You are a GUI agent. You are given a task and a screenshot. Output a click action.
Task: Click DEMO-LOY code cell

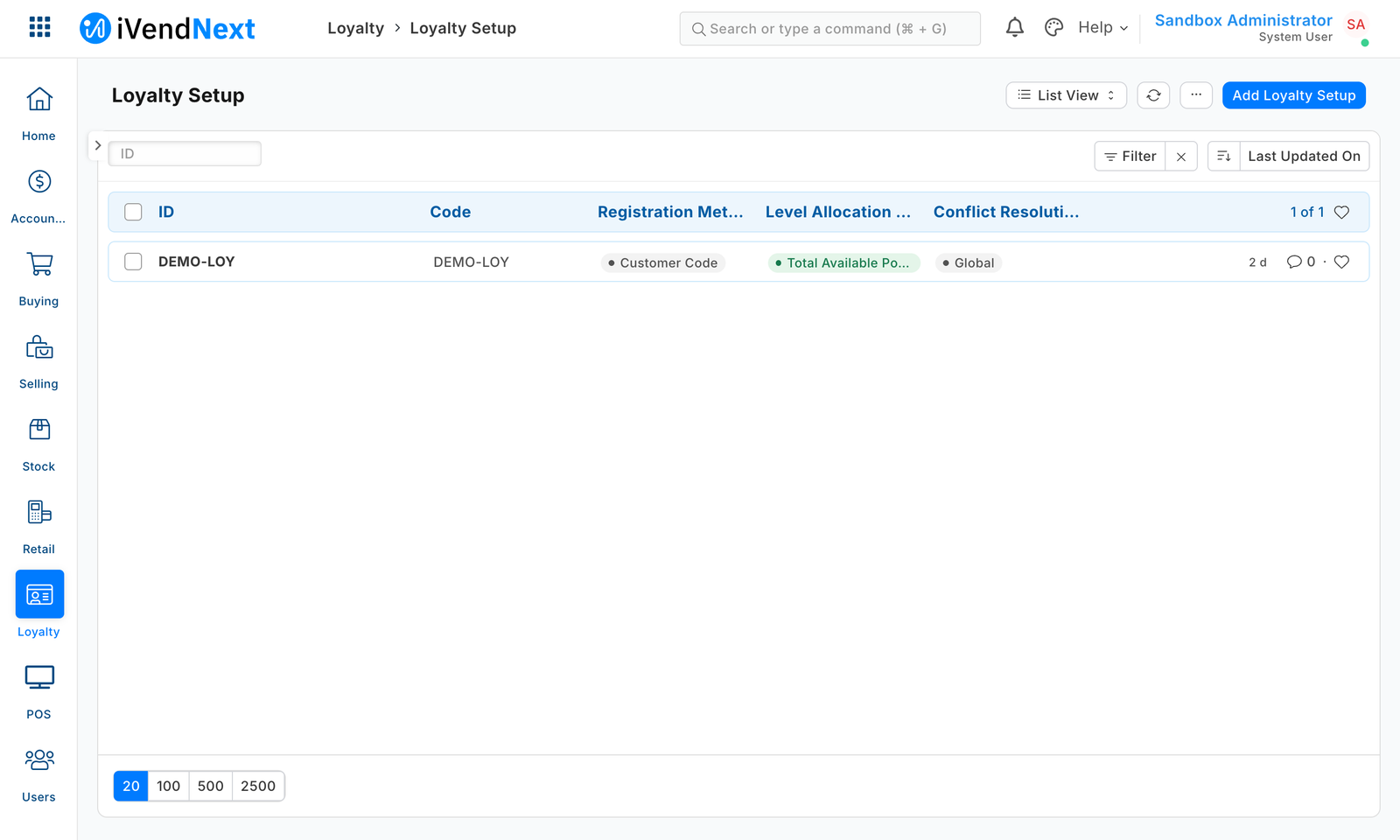coord(471,262)
